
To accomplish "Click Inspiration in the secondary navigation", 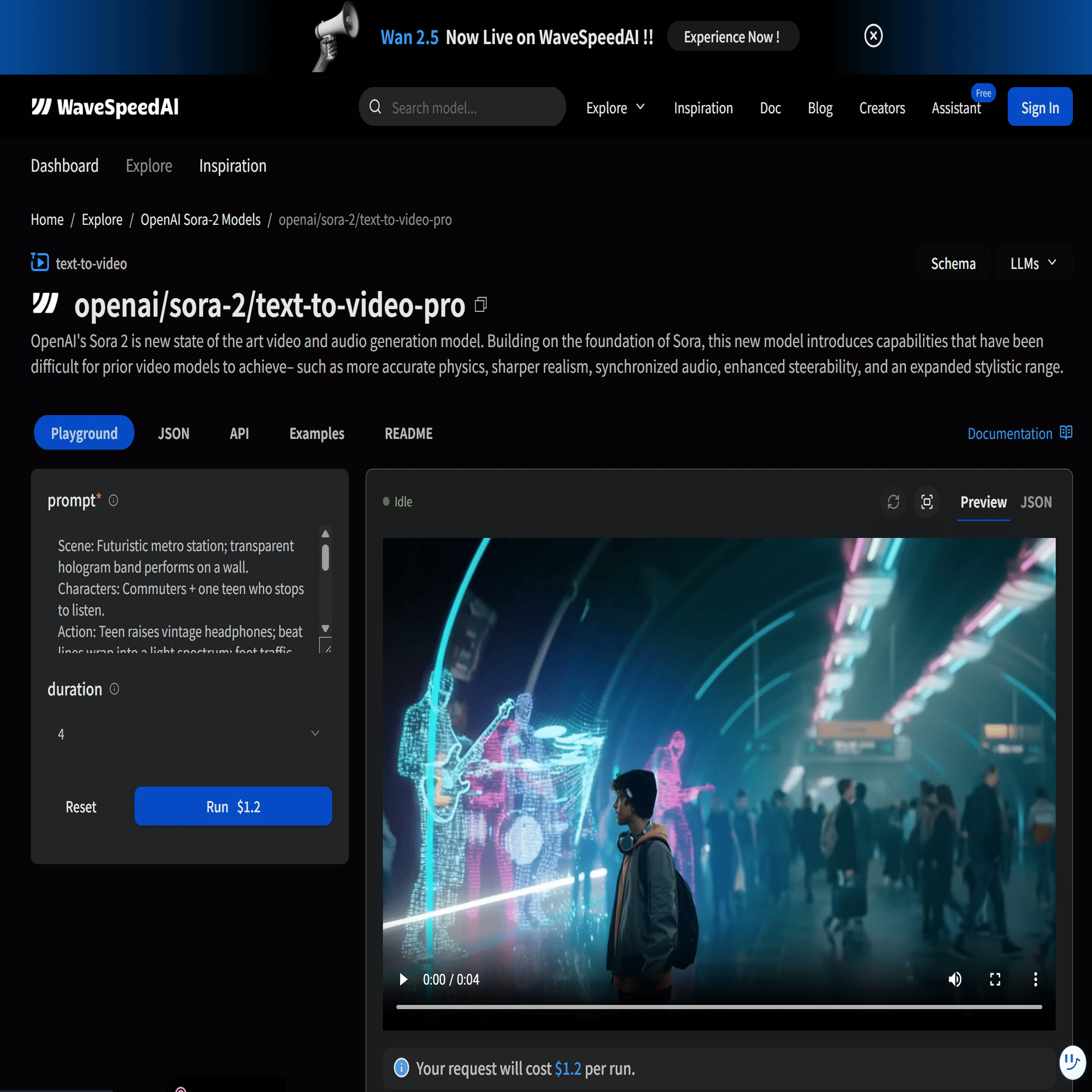I will coord(233,166).
